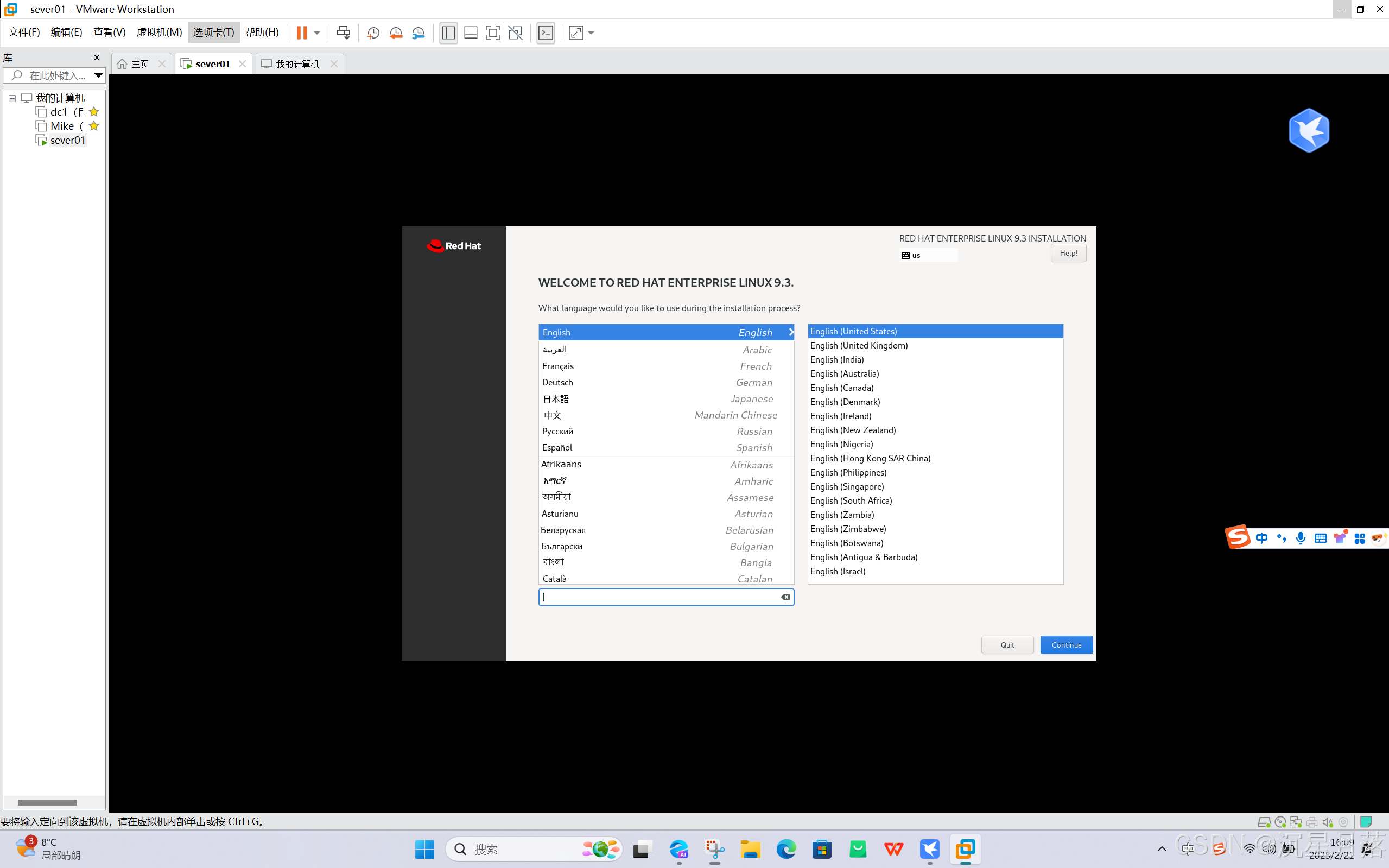Collapse the 我的计算机 tree node
1389x868 pixels.
(x=12, y=98)
